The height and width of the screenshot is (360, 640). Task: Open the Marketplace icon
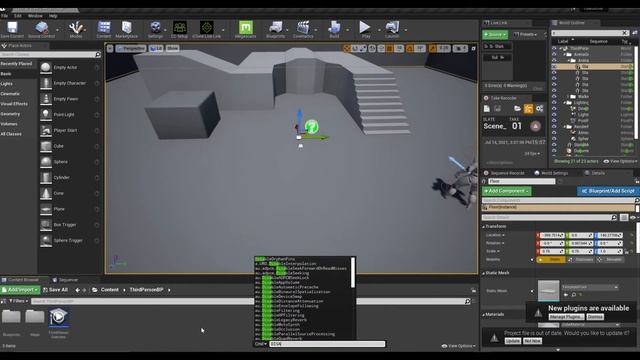[x=127, y=29]
